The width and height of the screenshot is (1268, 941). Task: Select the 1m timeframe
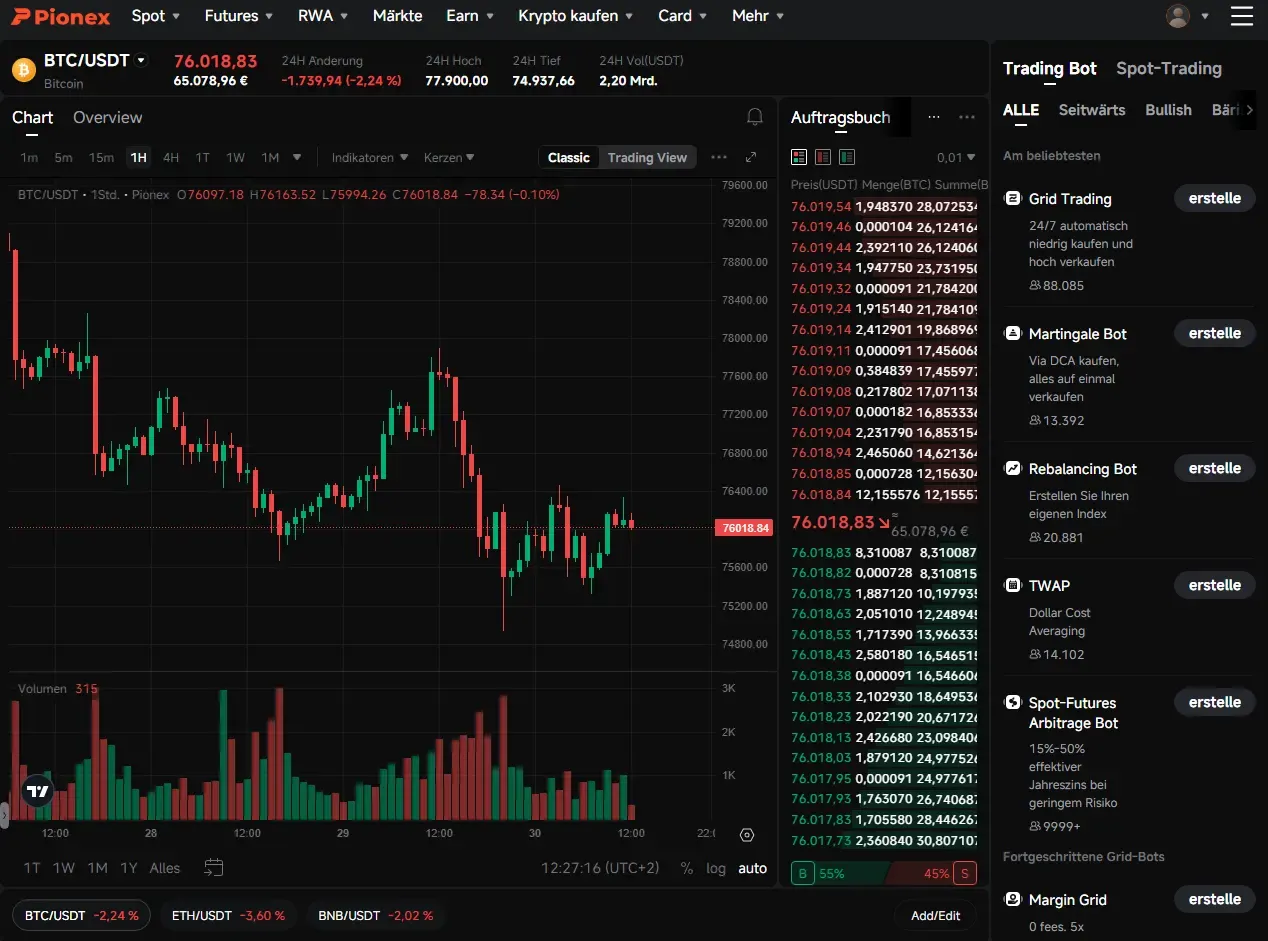pyautogui.click(x=29, y=157)
